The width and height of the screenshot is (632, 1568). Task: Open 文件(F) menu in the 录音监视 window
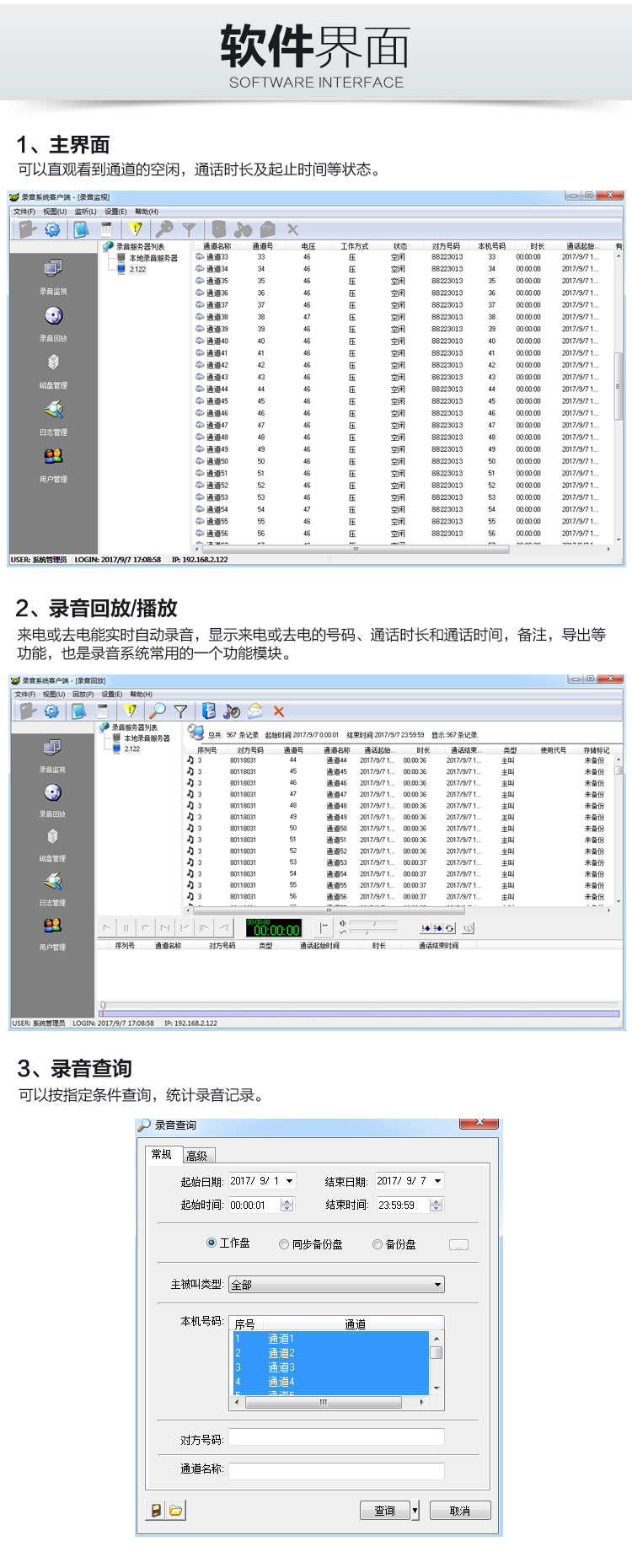pyautogui.click(x=24, y=212)
